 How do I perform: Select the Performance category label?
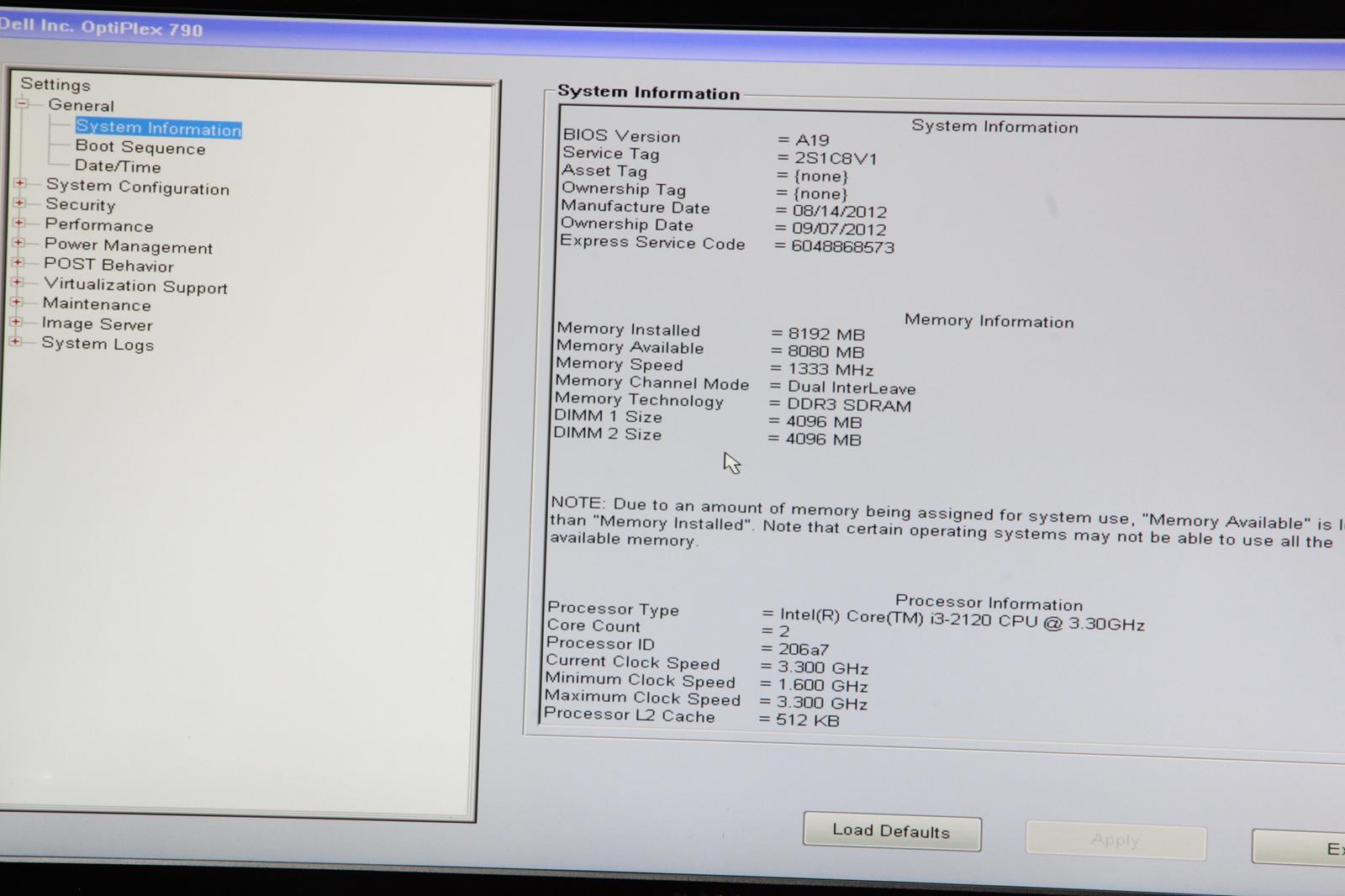click(x=99, y=224)
